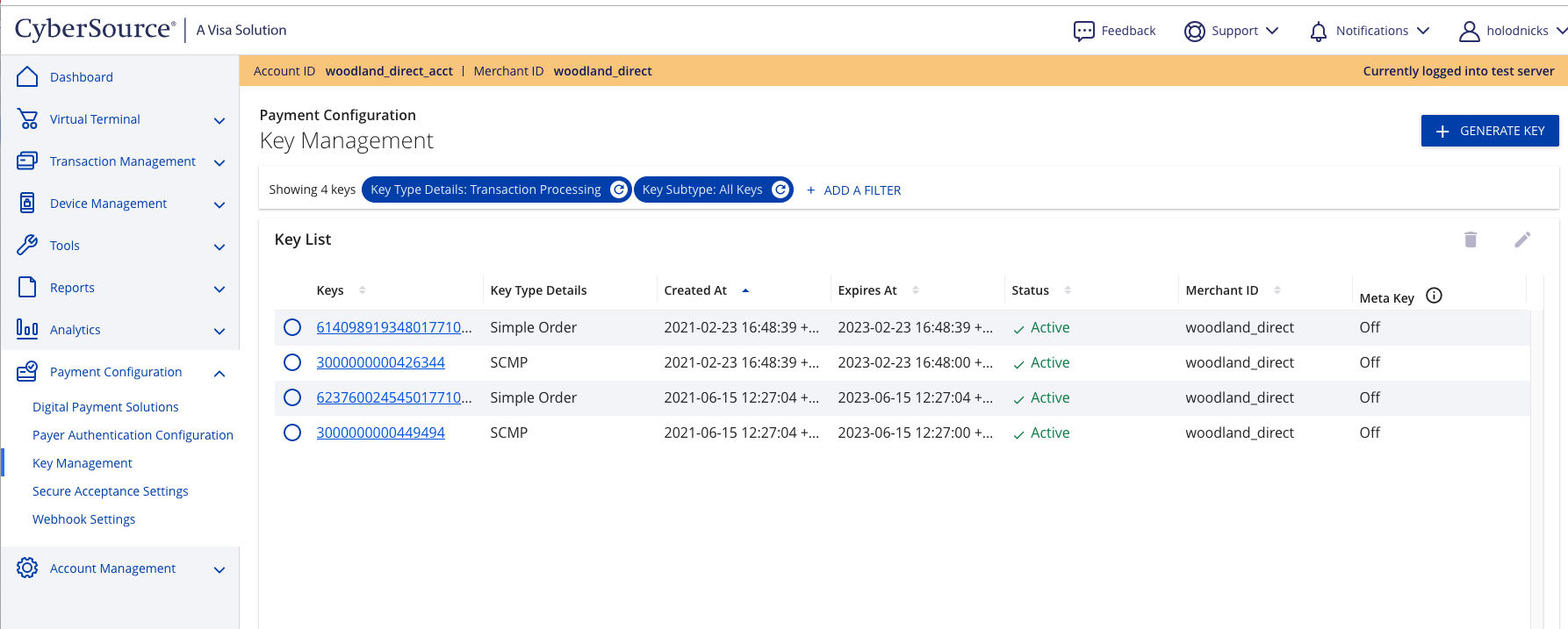This screenshot has width=1568, height=629.
Task: Click the Payment Configuration icon
Action: point(27,372)
